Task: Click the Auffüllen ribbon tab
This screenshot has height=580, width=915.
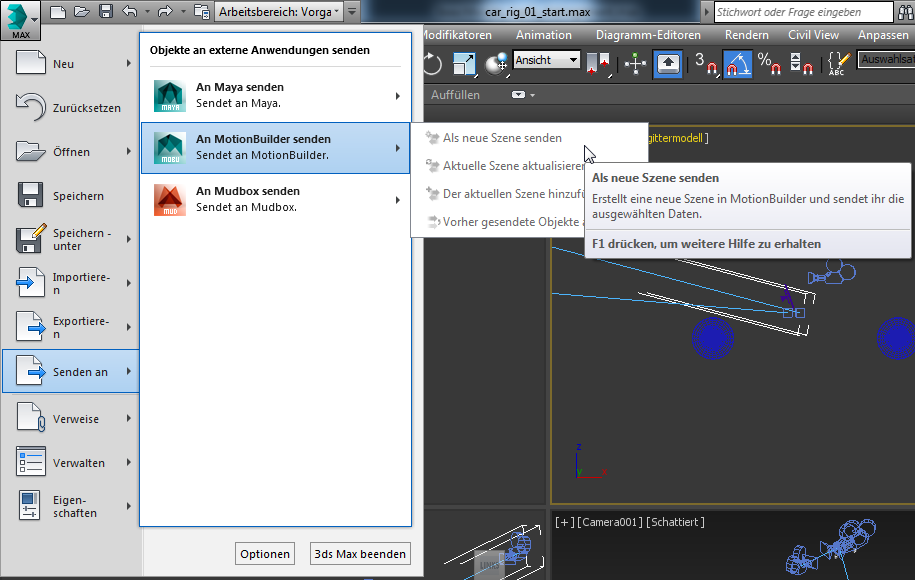Action: pos(455,95)
